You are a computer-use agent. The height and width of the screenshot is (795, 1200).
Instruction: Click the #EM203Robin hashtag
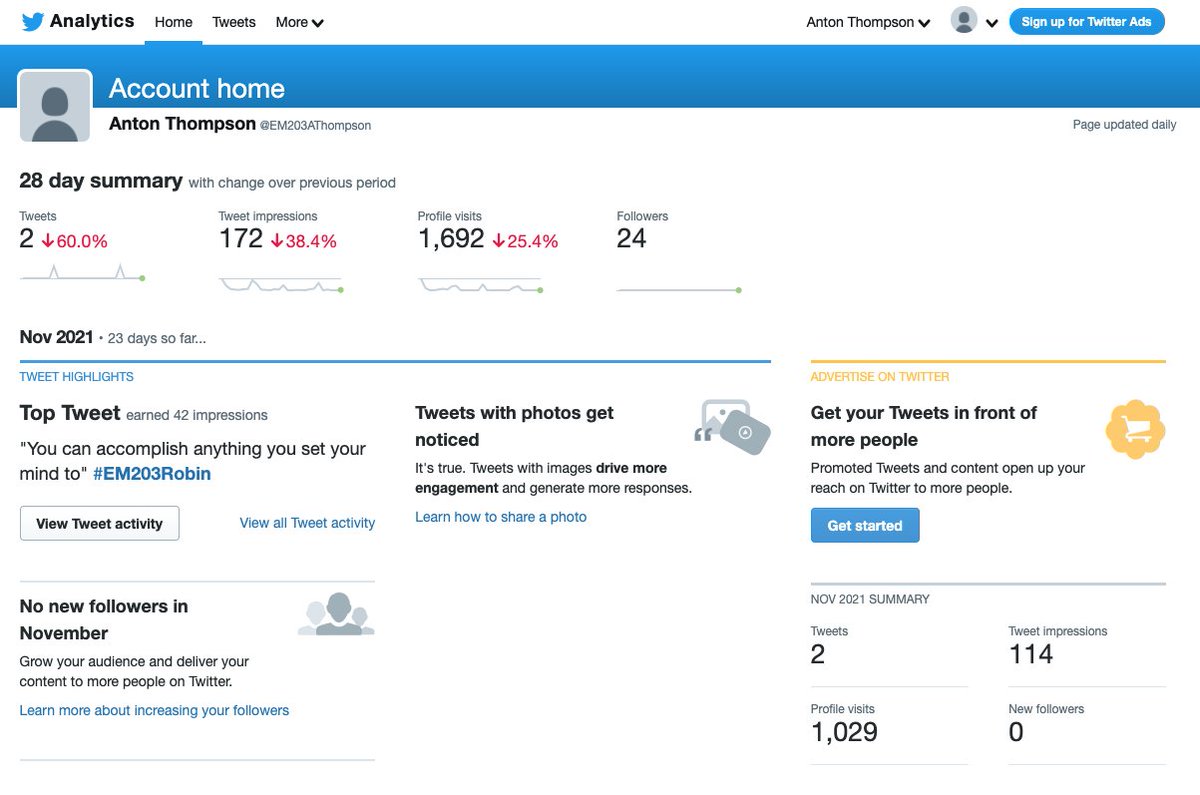[152, 474]
